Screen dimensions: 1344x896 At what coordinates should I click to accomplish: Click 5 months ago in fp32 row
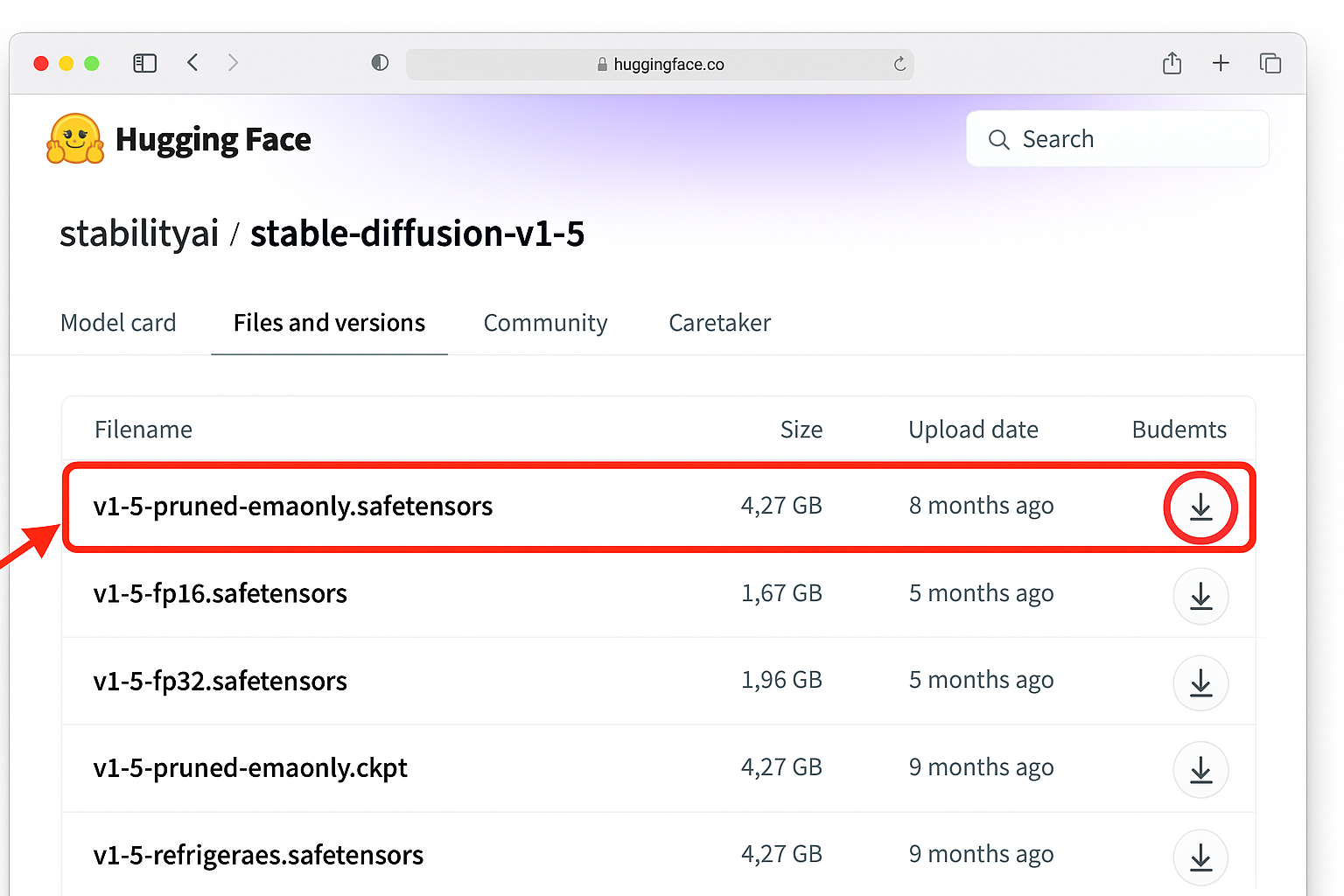point(981,680)
